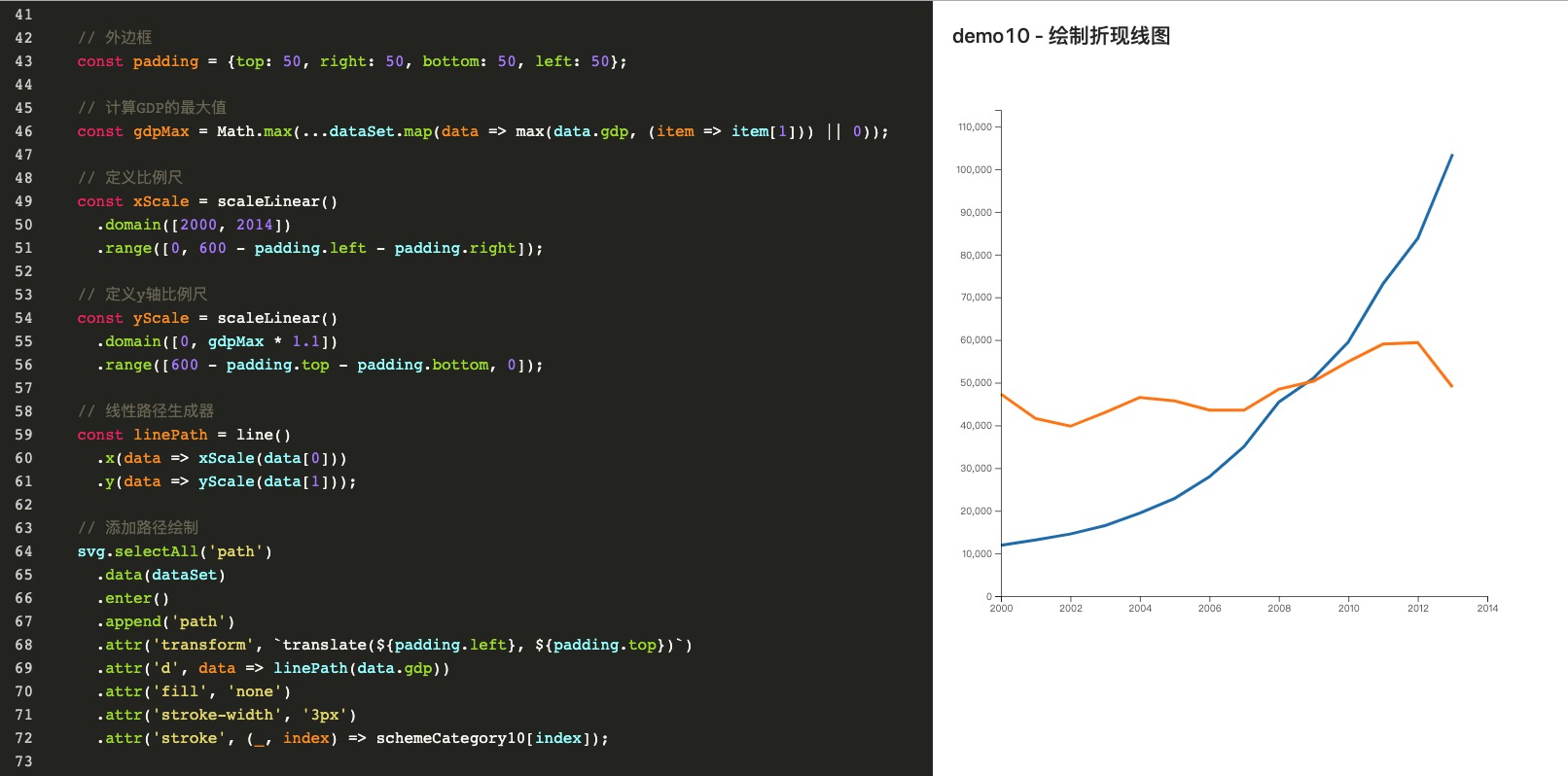Click the comment '// 定义比例尺'
The width and height of the screenshot is (1568, 776).
130,177
